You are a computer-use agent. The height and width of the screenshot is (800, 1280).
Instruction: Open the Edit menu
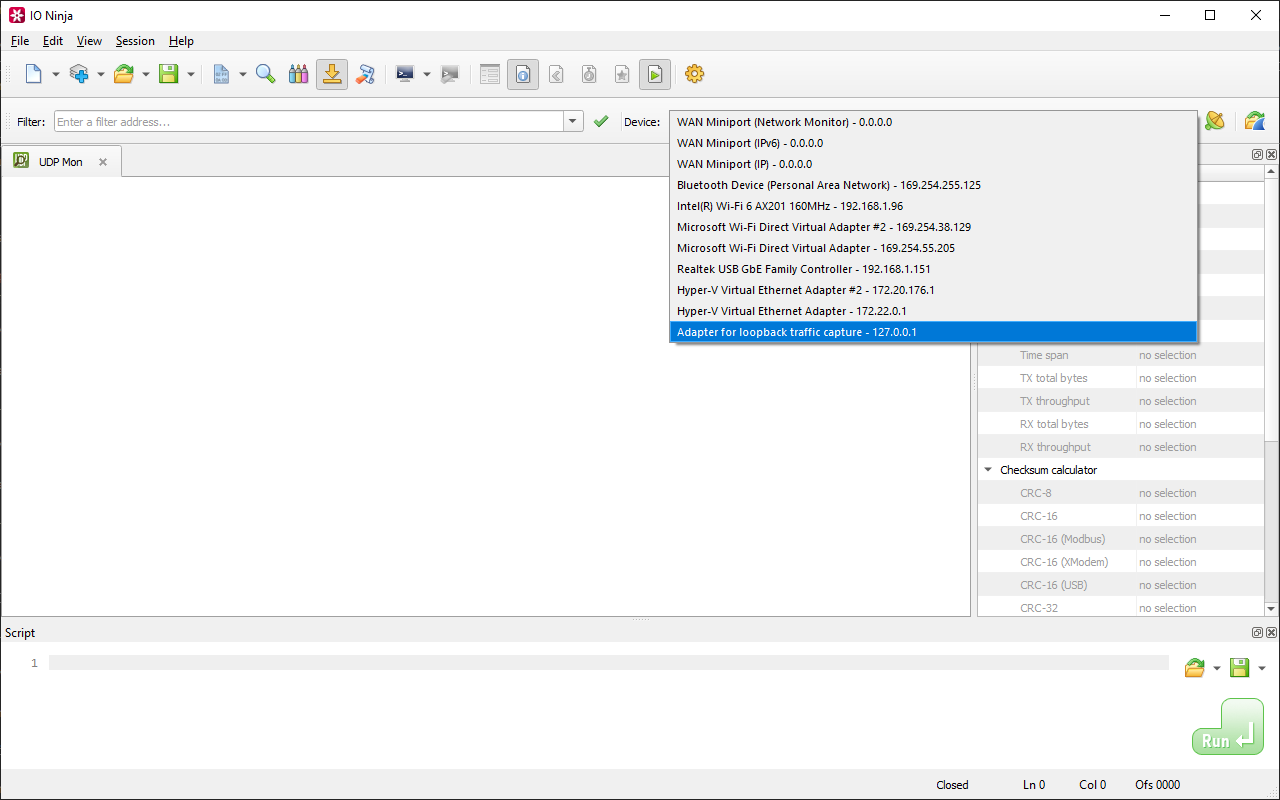[53, 41]
